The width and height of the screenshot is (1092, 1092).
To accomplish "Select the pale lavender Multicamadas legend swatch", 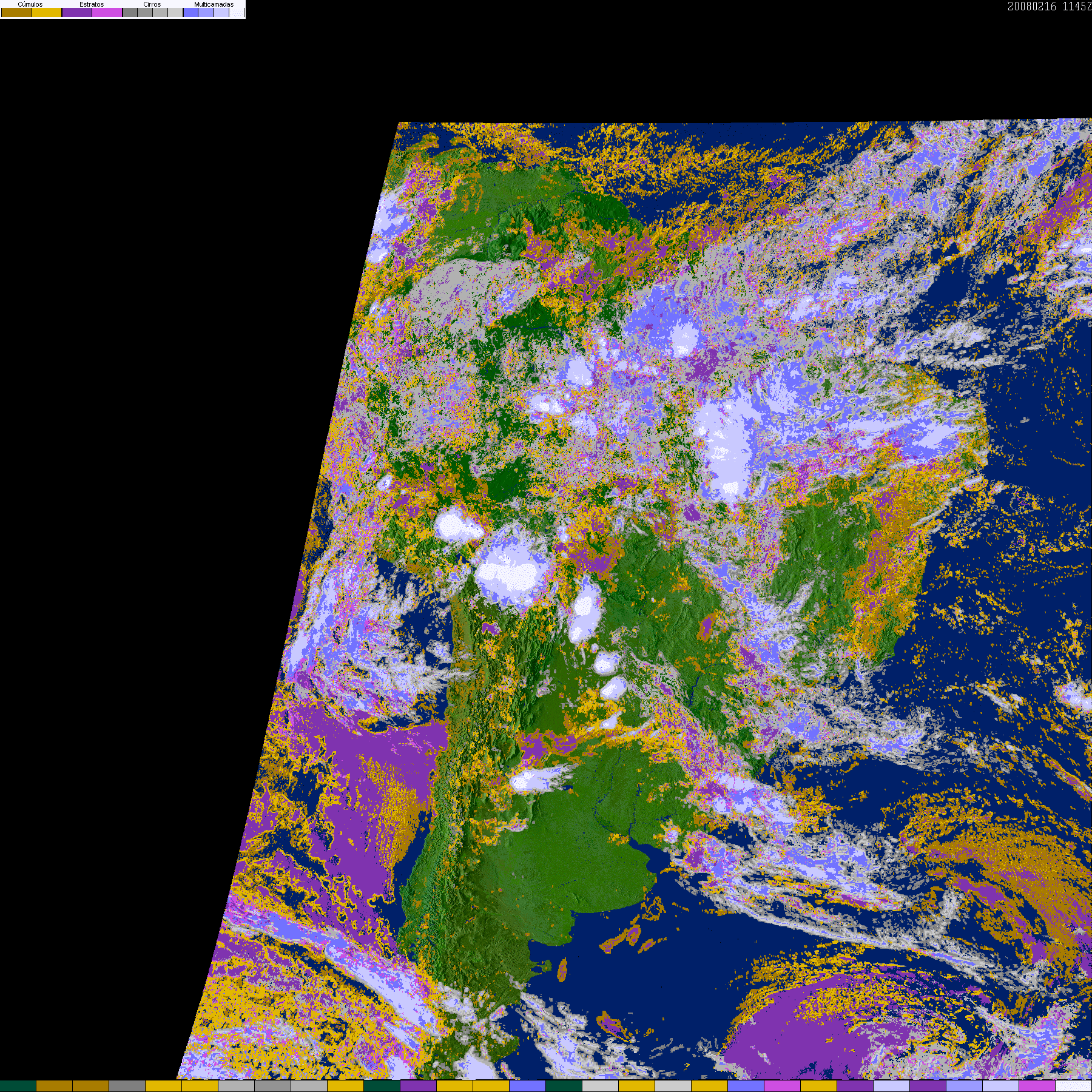I will pos(221,12).
